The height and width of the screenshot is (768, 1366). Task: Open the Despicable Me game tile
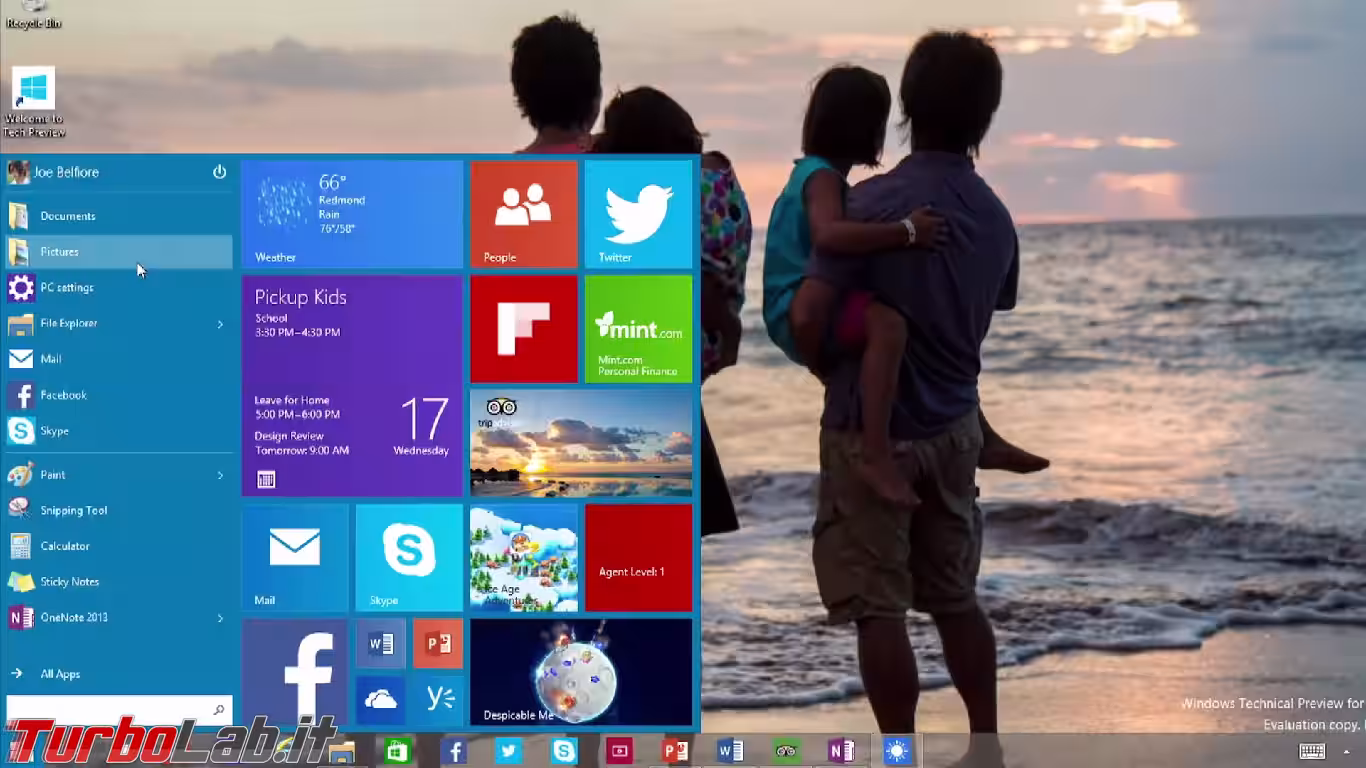[x=580, y=672]
